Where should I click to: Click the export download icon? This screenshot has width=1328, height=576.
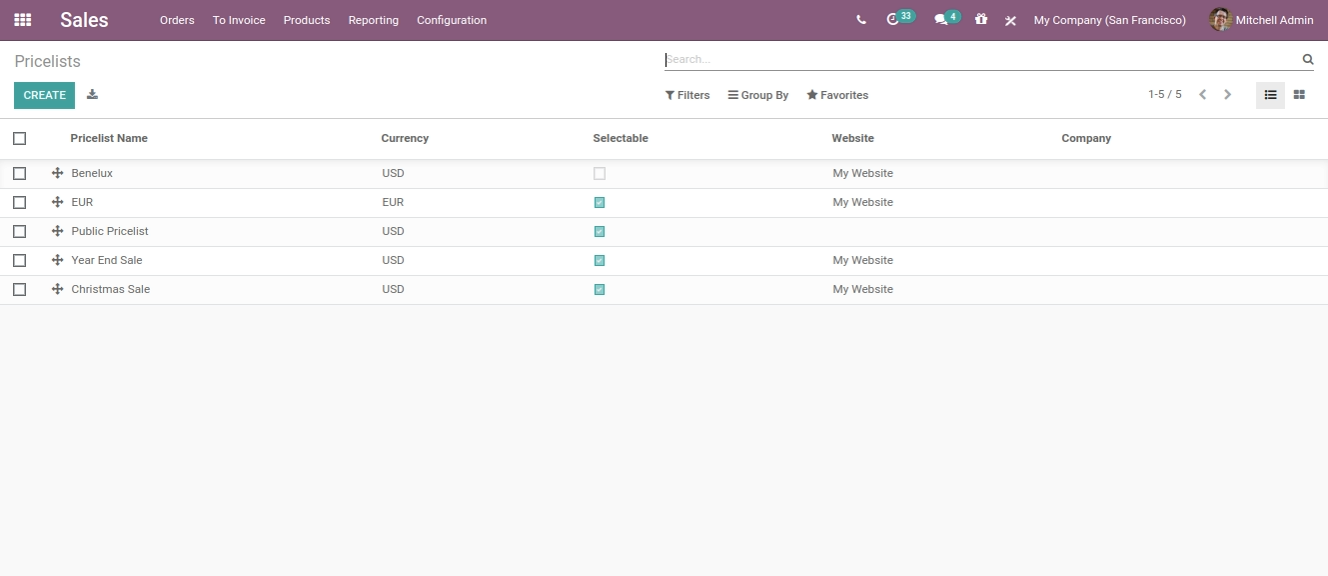(92, 95)
